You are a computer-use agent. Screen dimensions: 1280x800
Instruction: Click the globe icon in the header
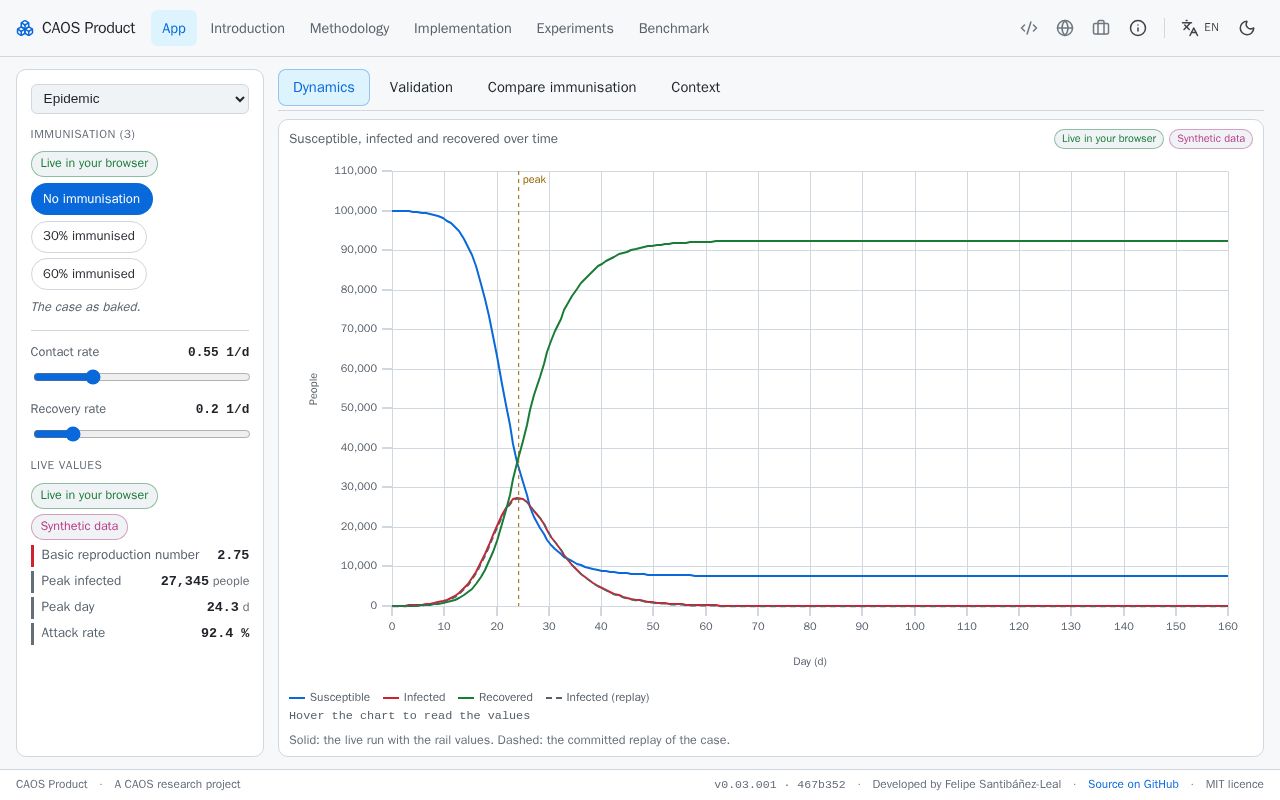pyautogui.click(x=1065, y=28)
